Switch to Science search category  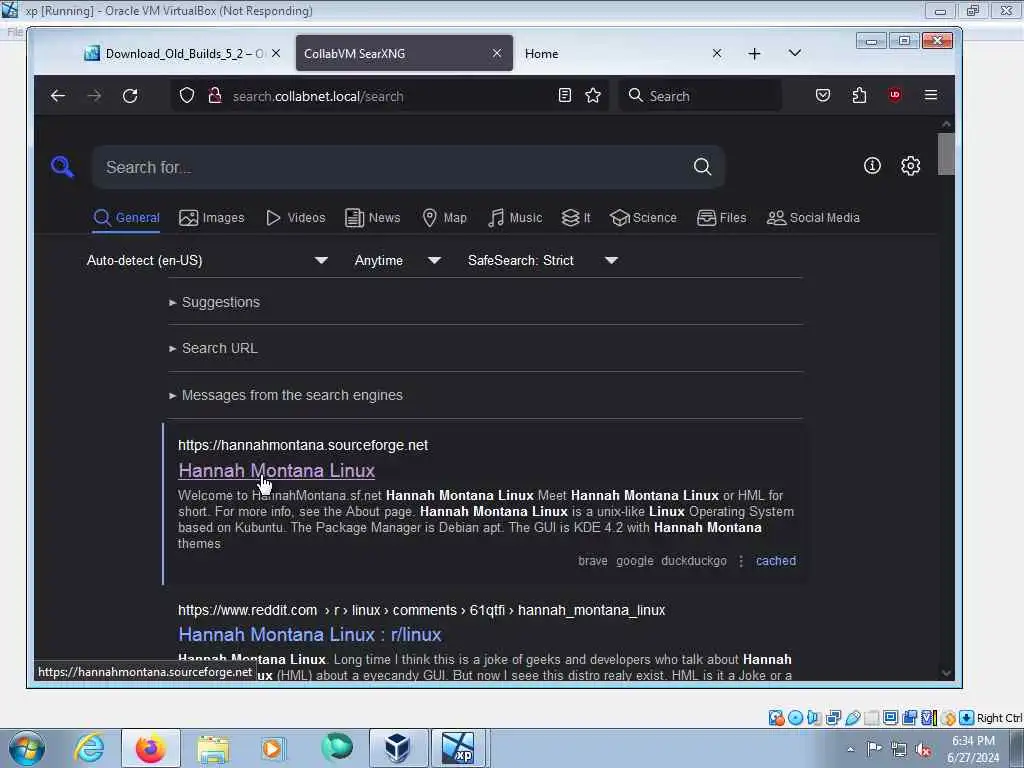(643, 217)
